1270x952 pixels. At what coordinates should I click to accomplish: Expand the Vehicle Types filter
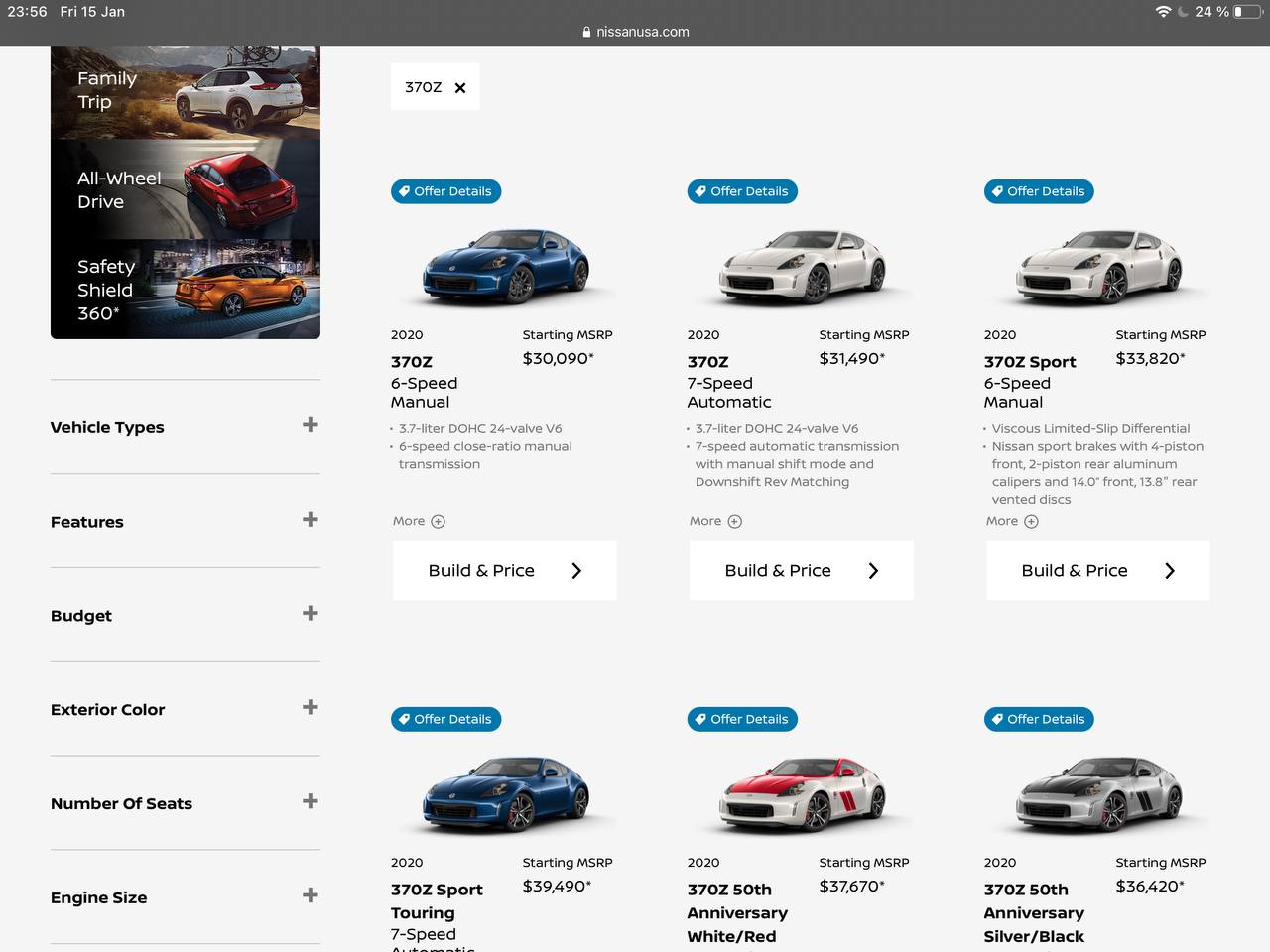pos(185,426)
